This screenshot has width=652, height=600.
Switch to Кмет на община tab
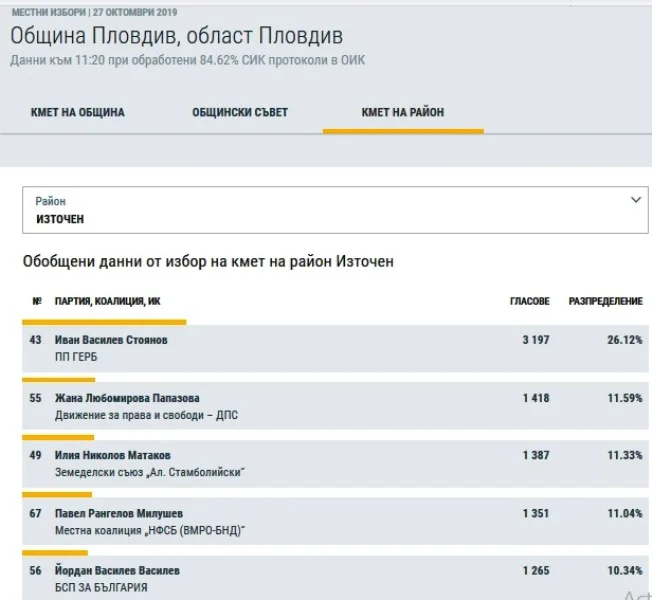78,112
